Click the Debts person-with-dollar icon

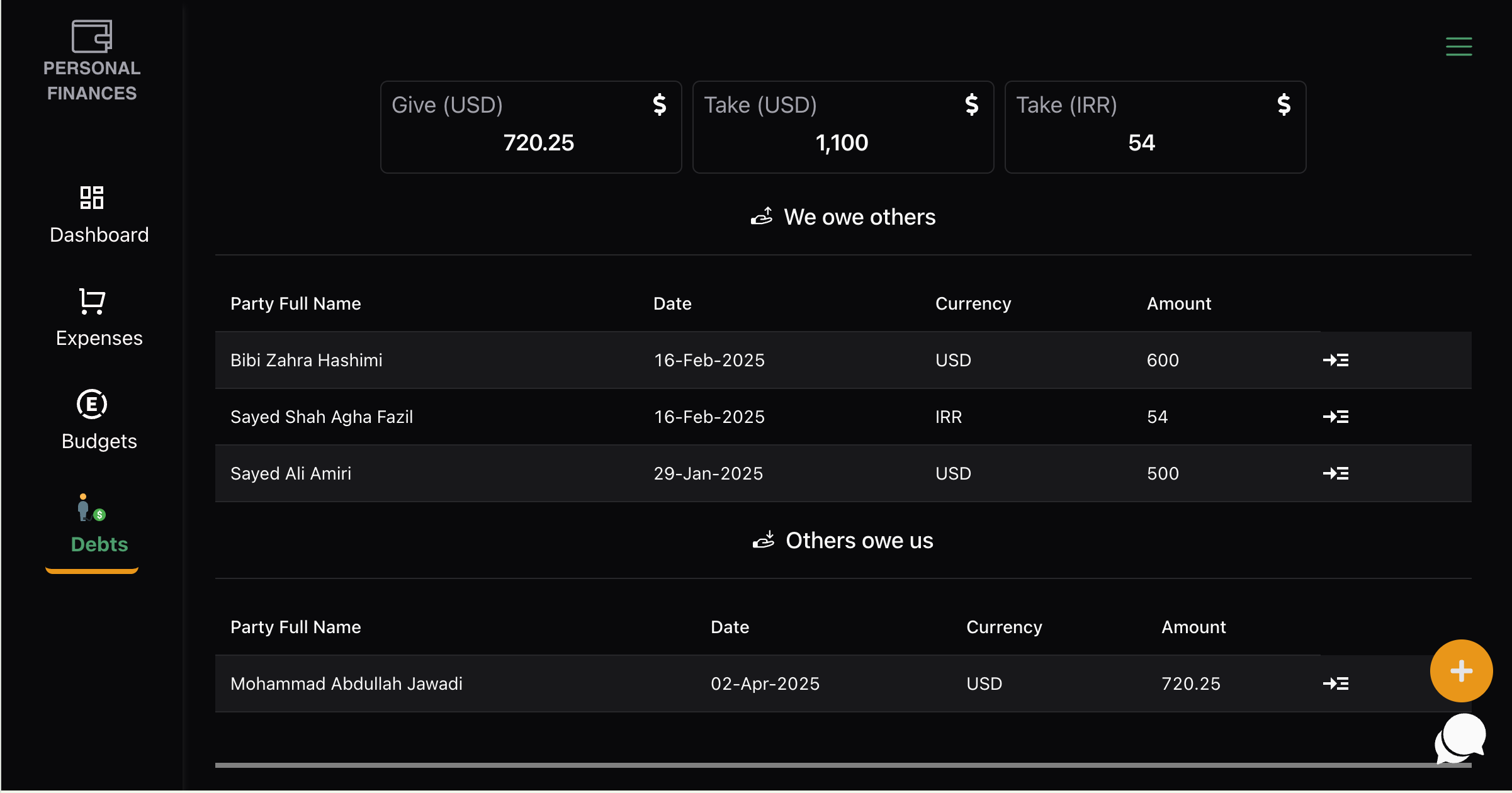point(91,509)
